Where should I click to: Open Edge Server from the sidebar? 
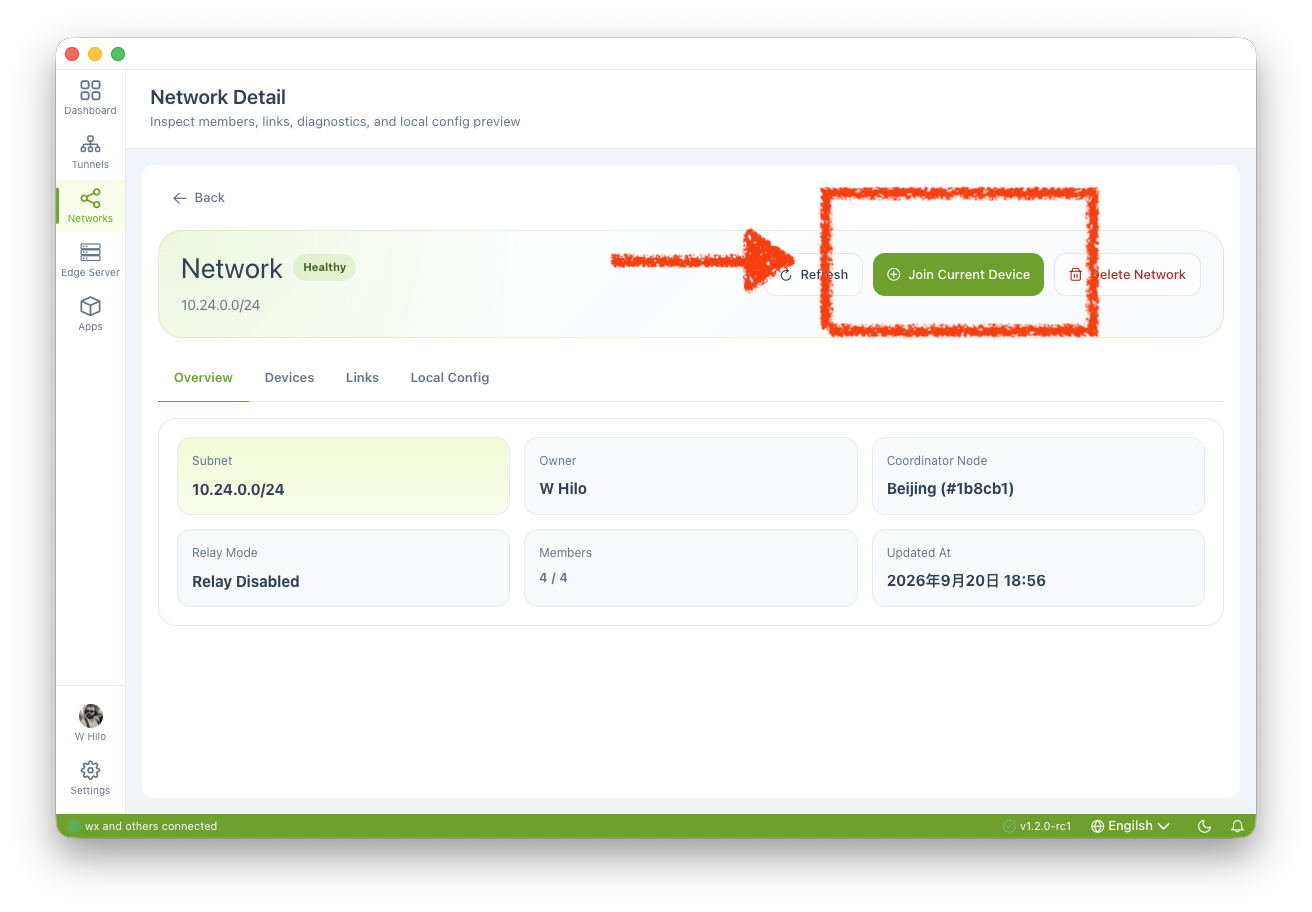[x=90, y=260]
